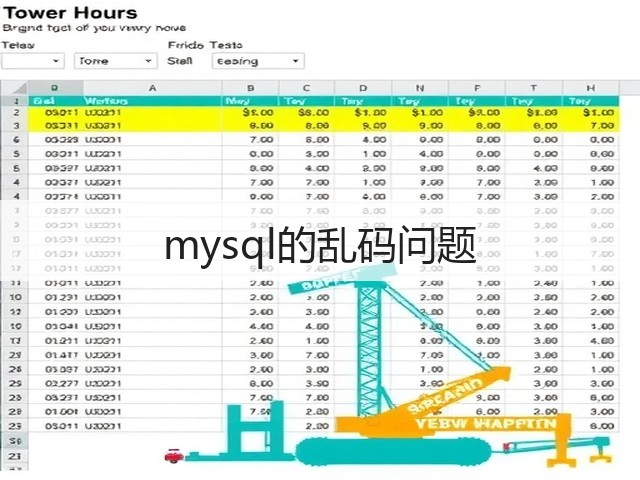Select column H header
Viewport: 640px width, 480px height.
point(591,88)
